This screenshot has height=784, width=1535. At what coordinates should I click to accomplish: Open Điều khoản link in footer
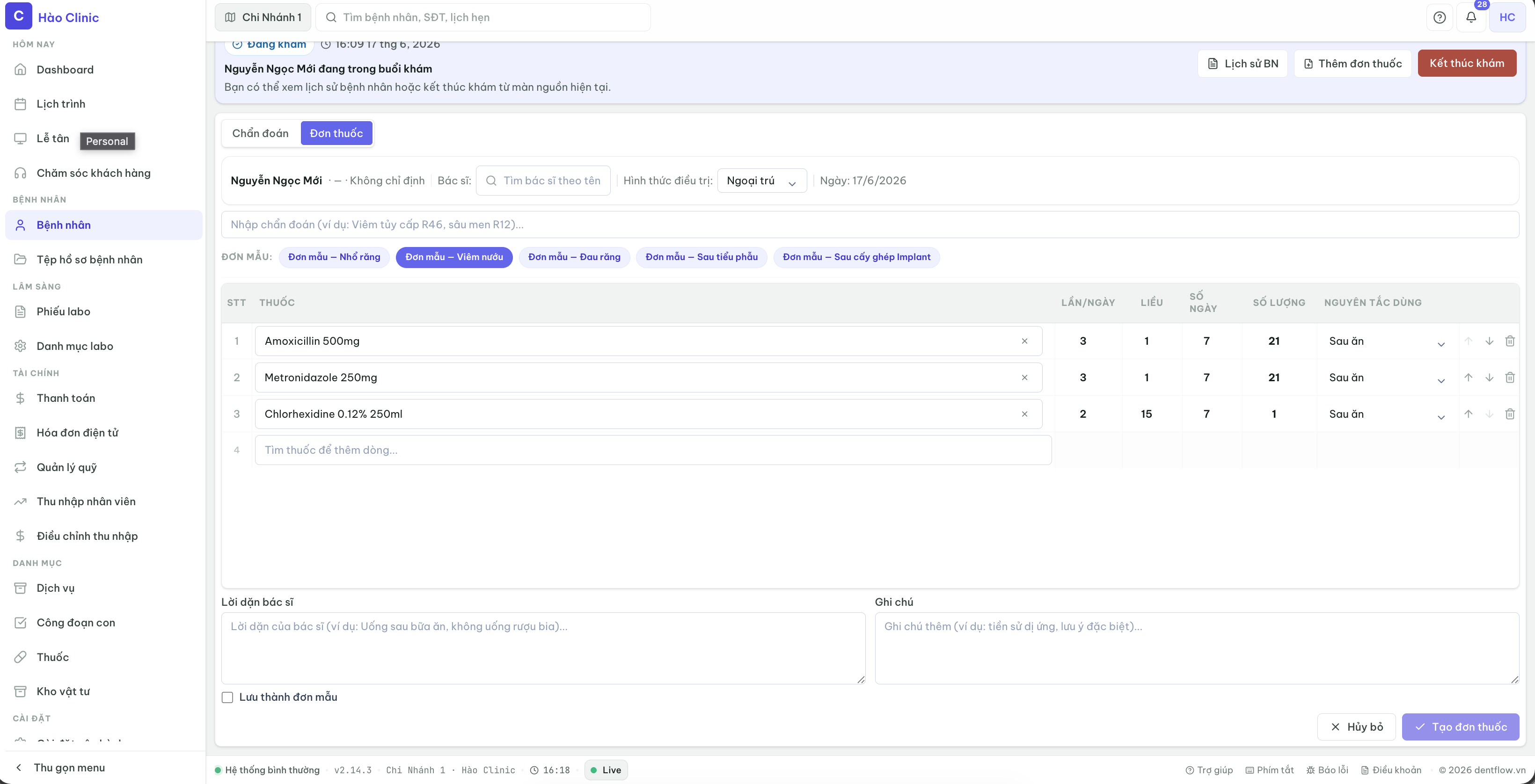[x=1391, y=770]
